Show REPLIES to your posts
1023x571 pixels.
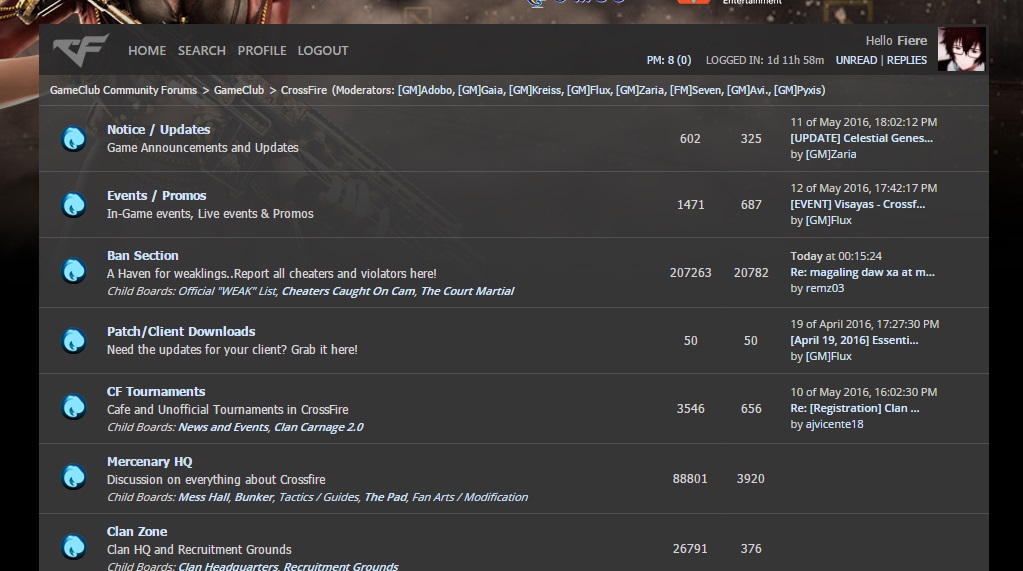[907, 60]
